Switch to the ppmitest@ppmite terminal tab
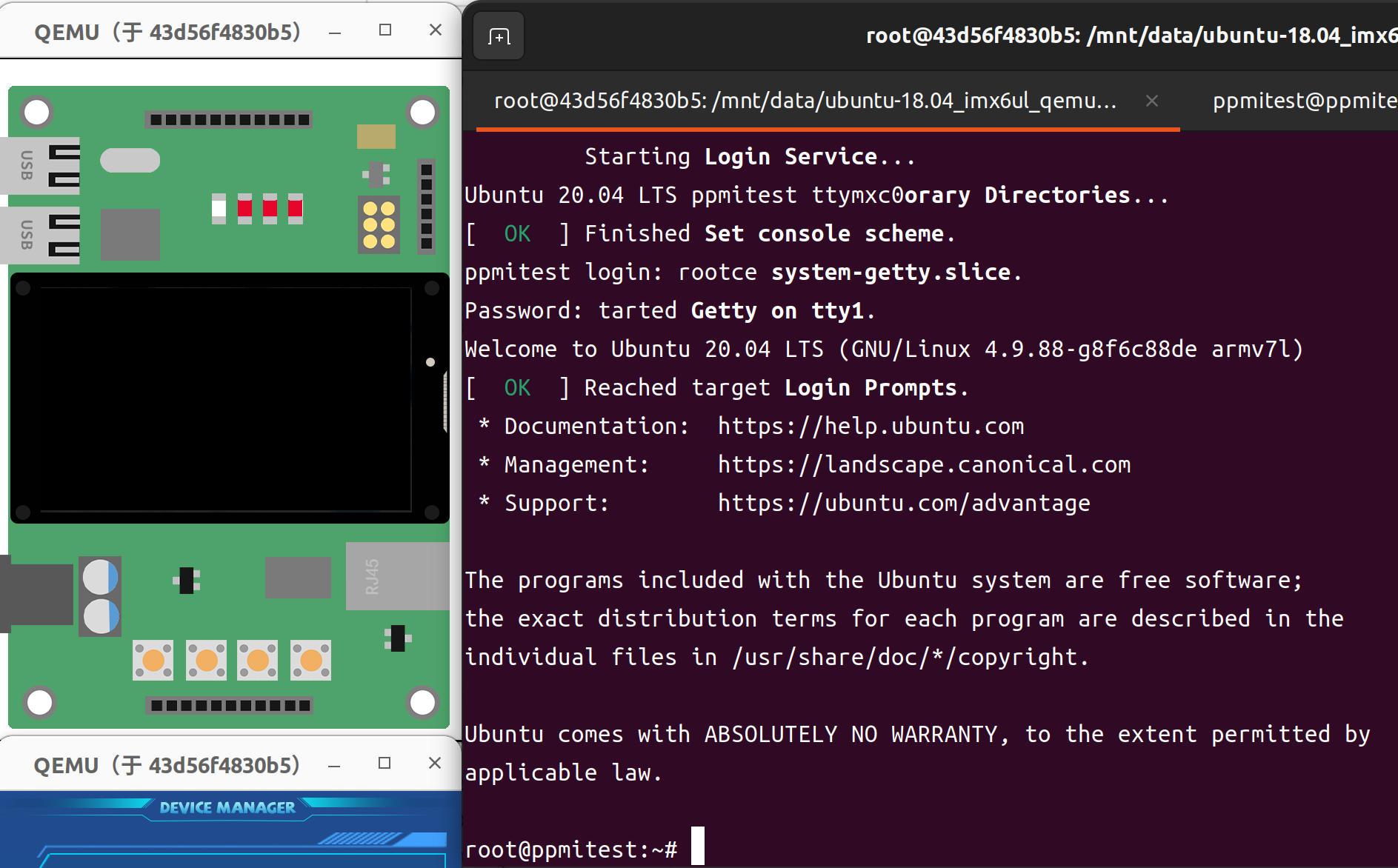Image resolution: width=1398 pixels, height=868 pixels. 1304,101
